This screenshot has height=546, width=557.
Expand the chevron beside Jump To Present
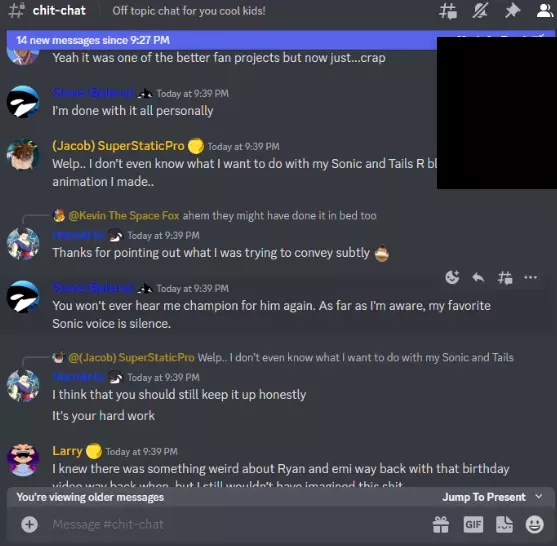[539, 497]
